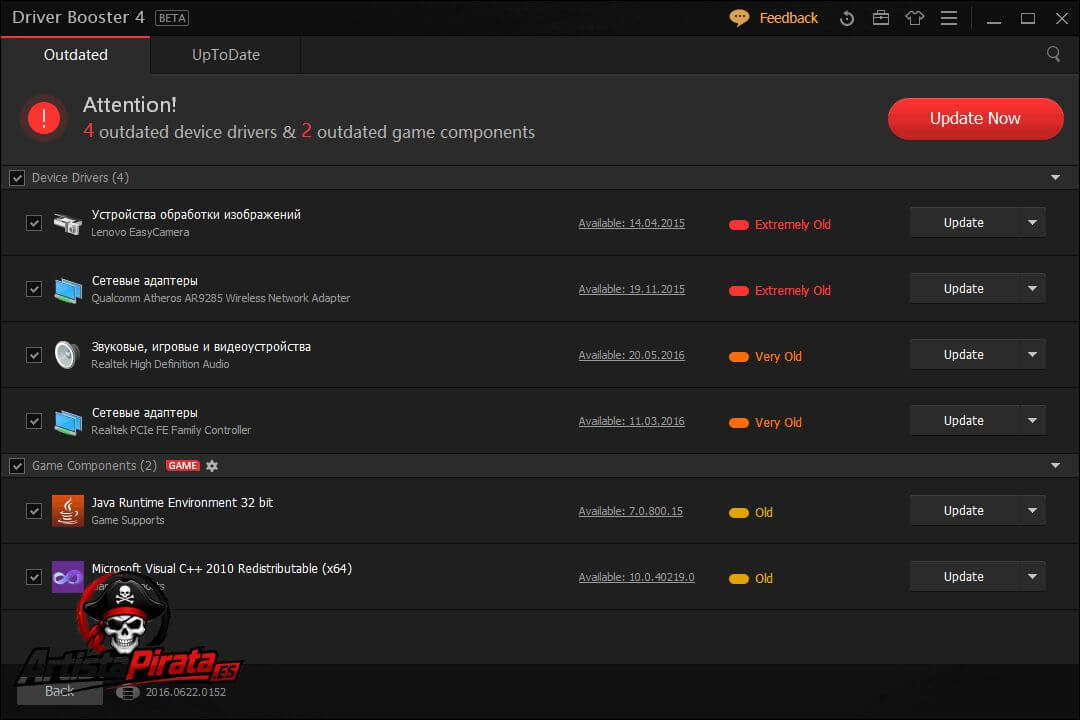Open Update dropdown arrow for Qualcomm Atheros
Viewport: 1080px width, 720px height.
coord(1032,289)
